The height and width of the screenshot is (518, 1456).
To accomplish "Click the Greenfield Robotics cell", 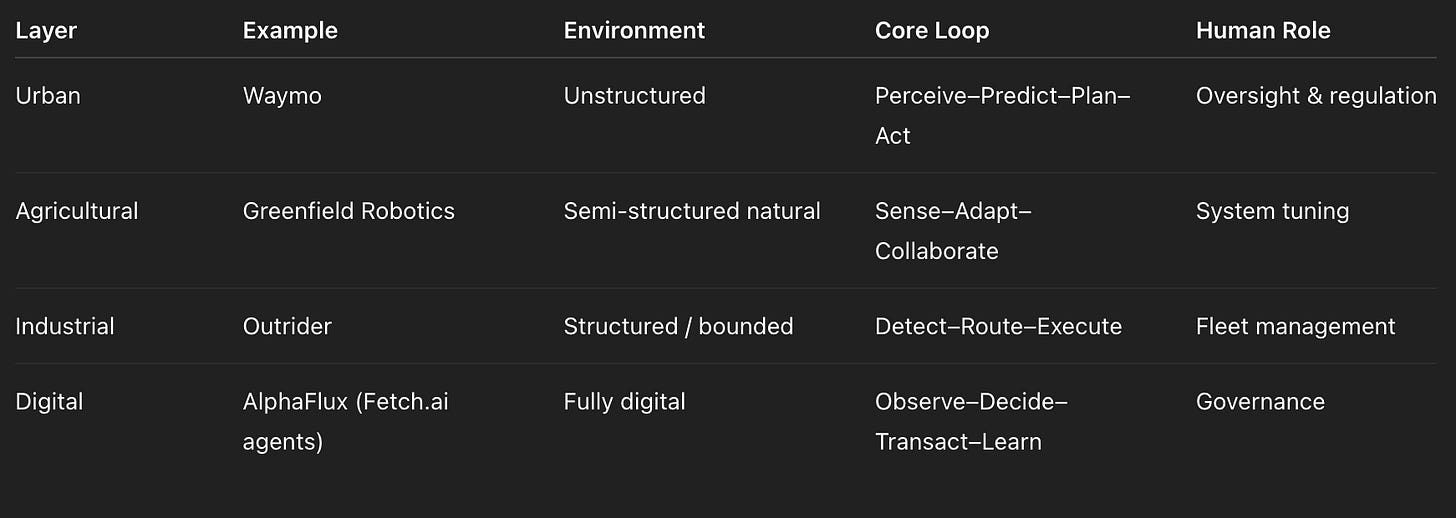I will pos(349,211).
